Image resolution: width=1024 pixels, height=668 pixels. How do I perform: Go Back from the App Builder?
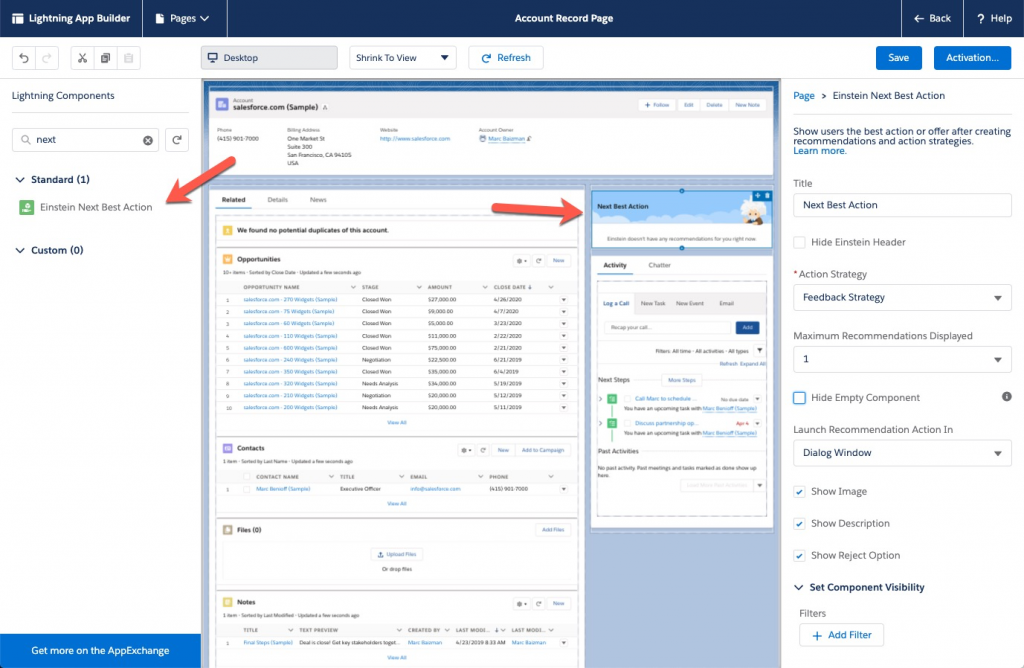tap(932, 18)
